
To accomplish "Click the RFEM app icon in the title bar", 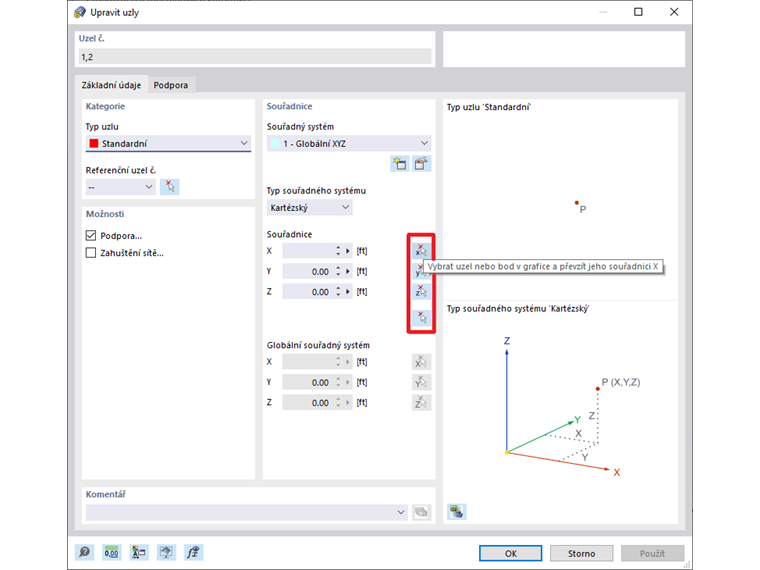I will [x=80, y=12].
